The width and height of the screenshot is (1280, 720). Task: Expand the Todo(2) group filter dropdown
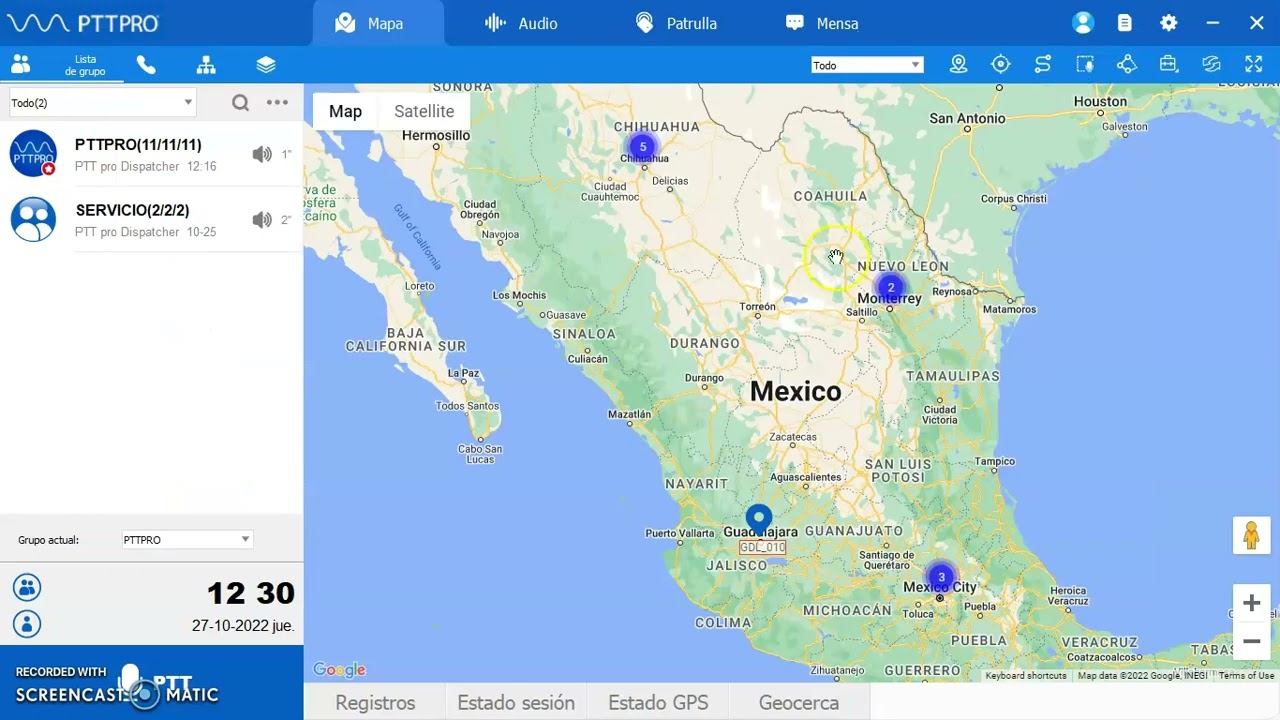coord(102,102)
